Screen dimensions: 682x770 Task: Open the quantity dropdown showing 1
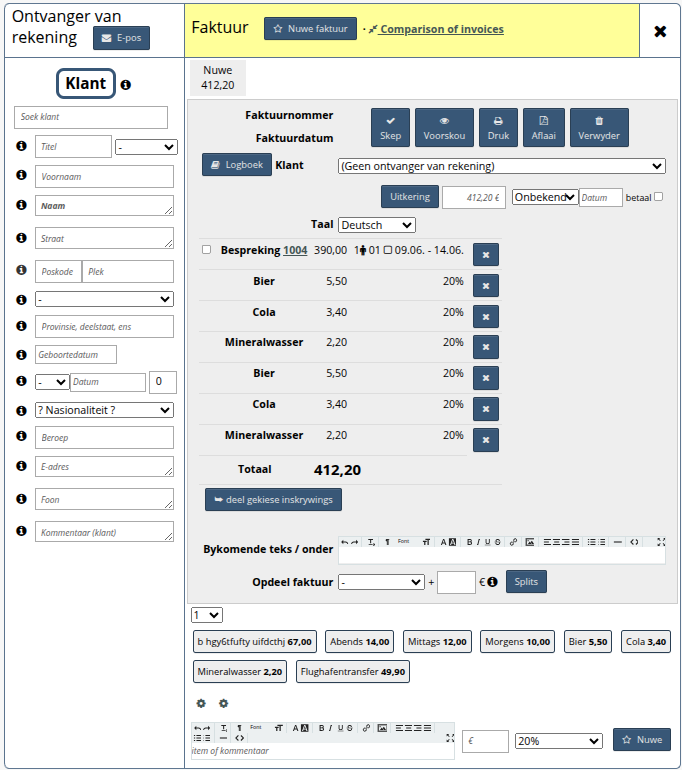[207, 615]
